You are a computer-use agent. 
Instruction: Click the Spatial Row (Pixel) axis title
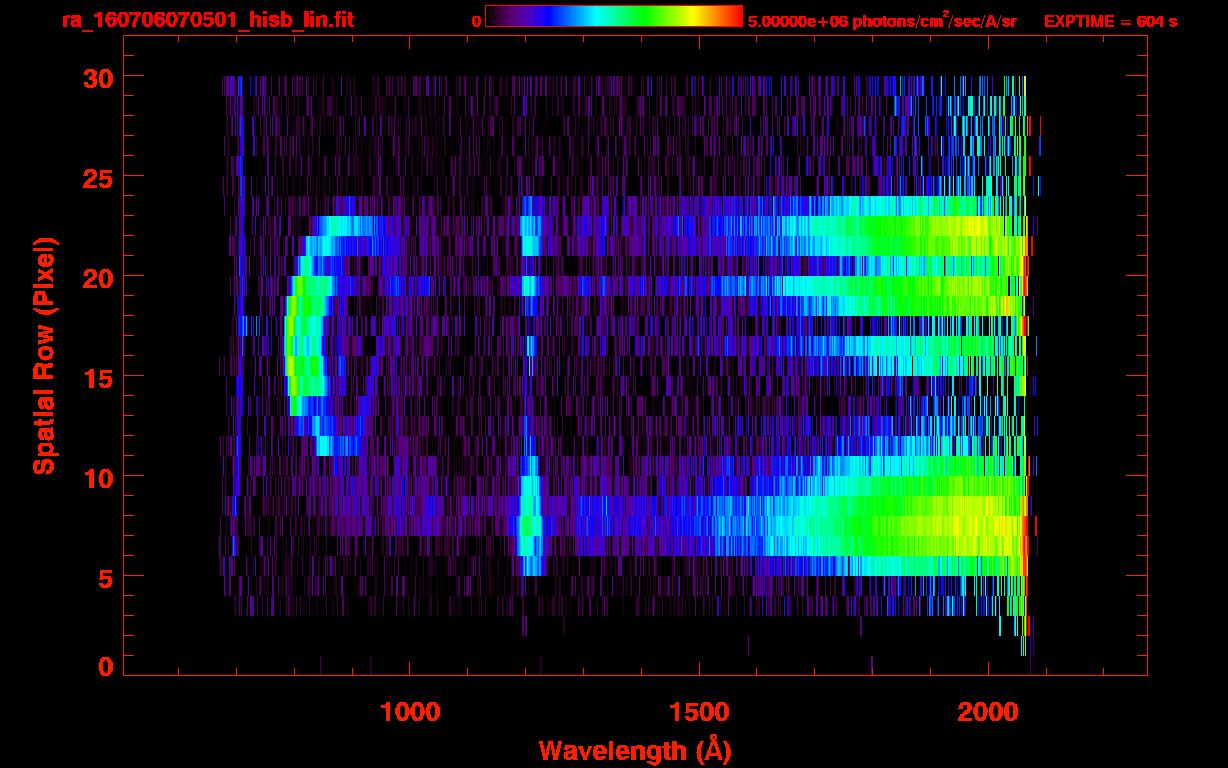(x=44, y=355)
